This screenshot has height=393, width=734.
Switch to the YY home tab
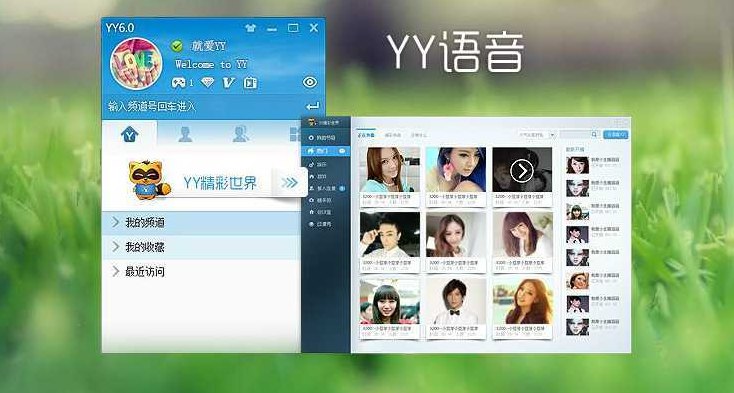tap(130, 134)
